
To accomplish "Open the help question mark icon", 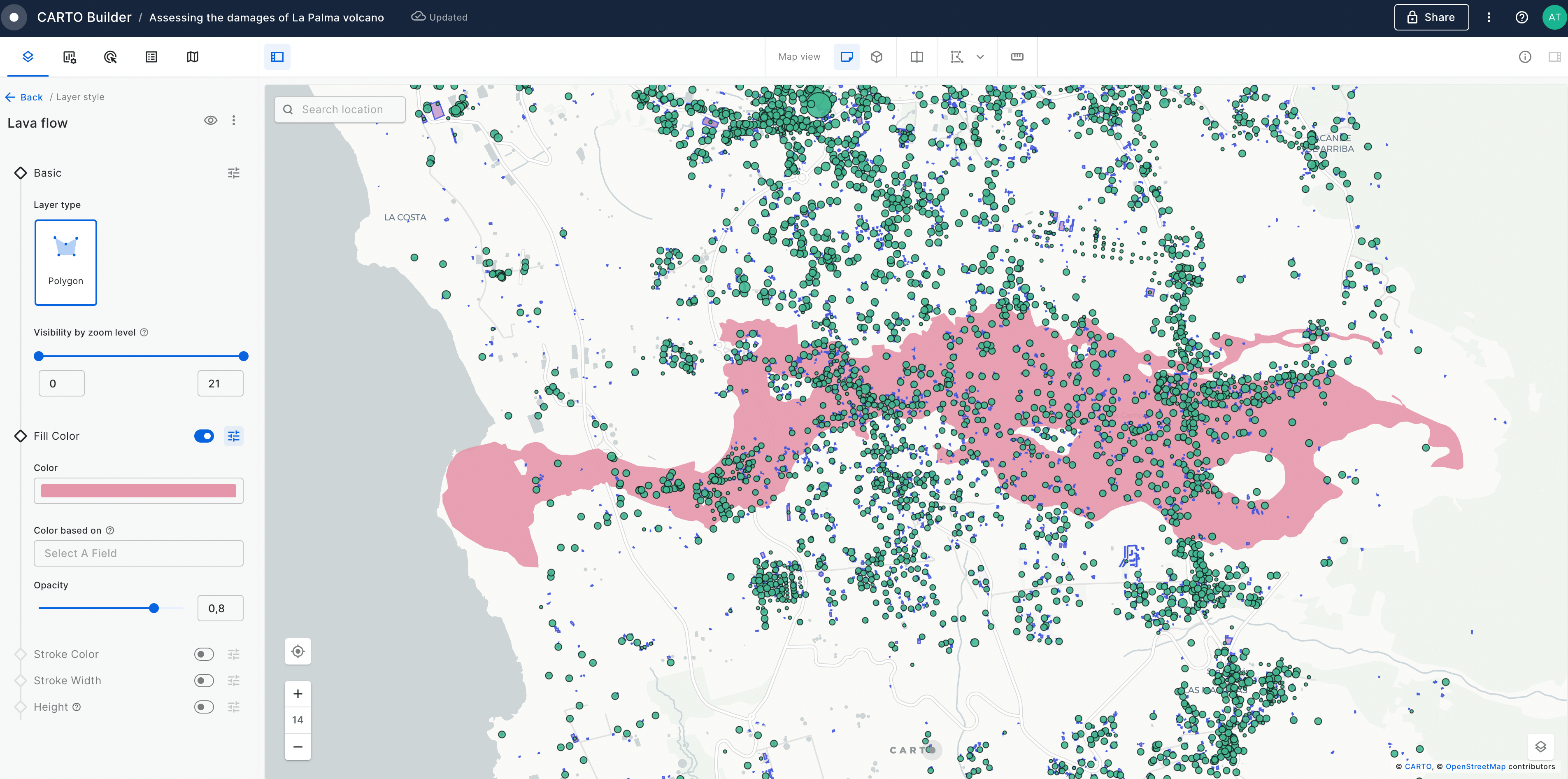I will [x=1522, y=17].
